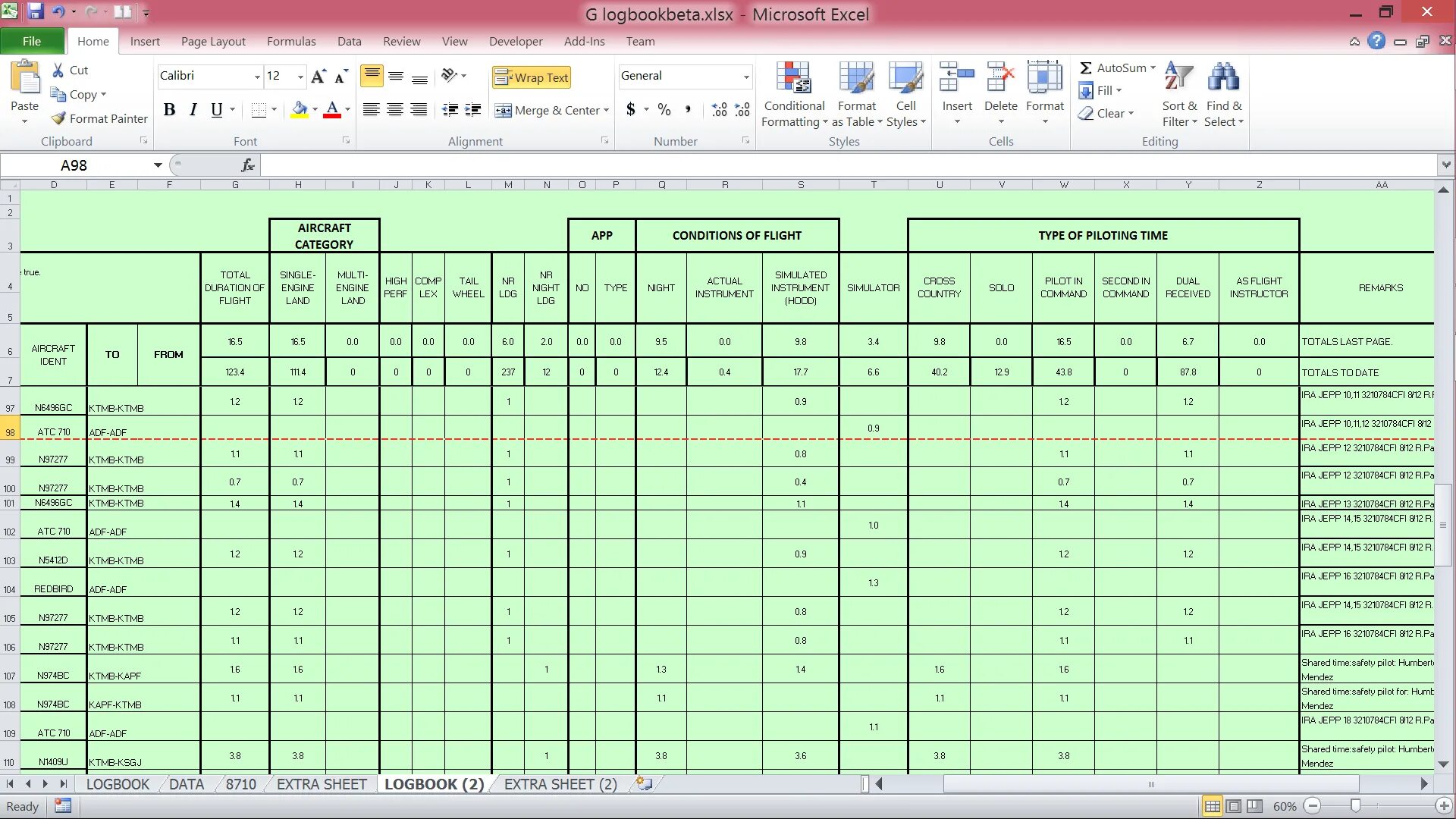Open the Formulas ribbon tab
This screenshot has width=1456, height=819.
pos(290,41)
